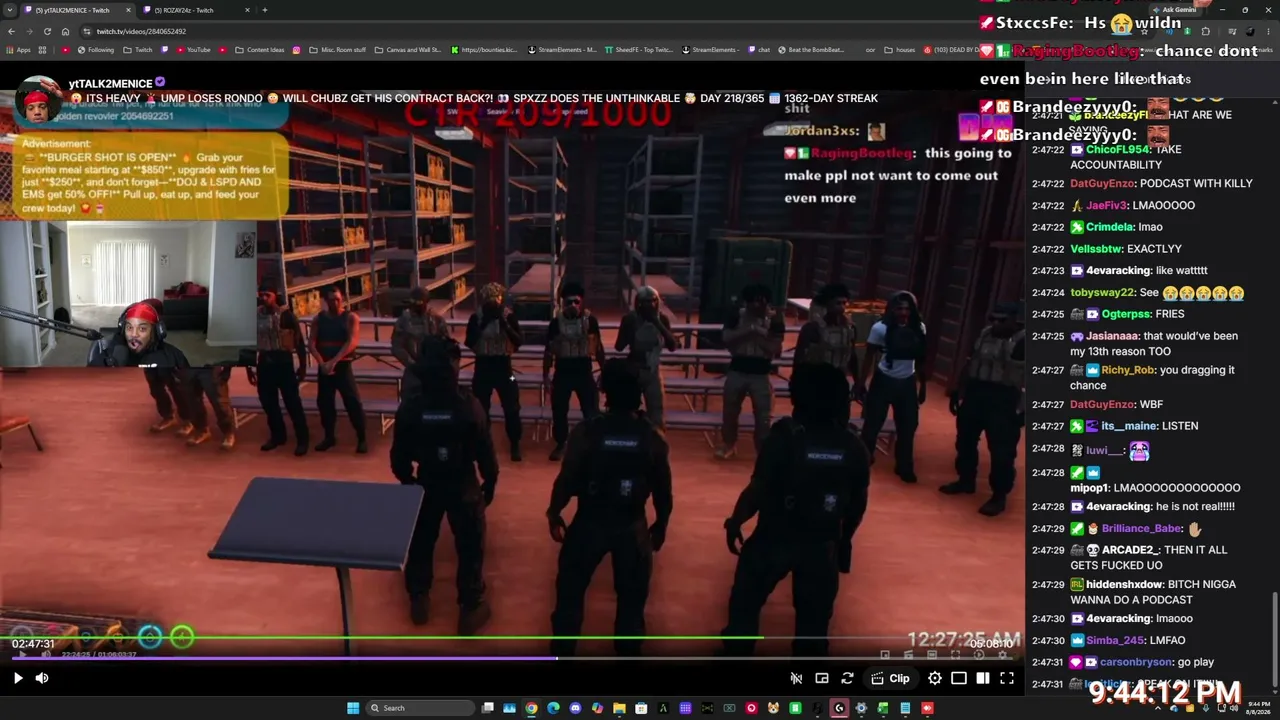Click carsonbryson's username in chat

point(1135,662)
